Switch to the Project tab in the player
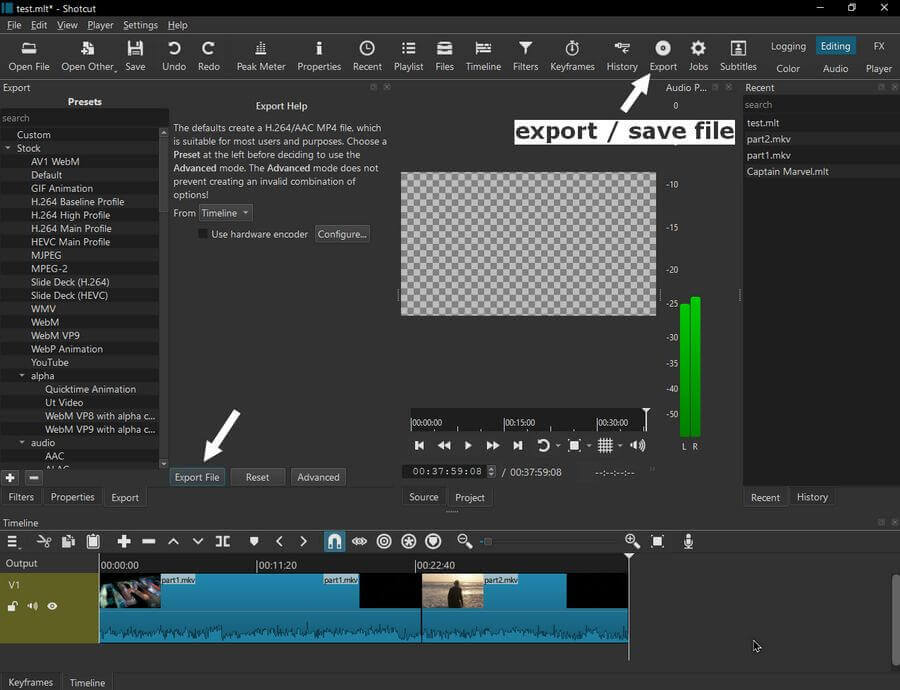Image resolution: width=900 pixels, height=690 pixels. pyautogui.click(x=470, y=498)
